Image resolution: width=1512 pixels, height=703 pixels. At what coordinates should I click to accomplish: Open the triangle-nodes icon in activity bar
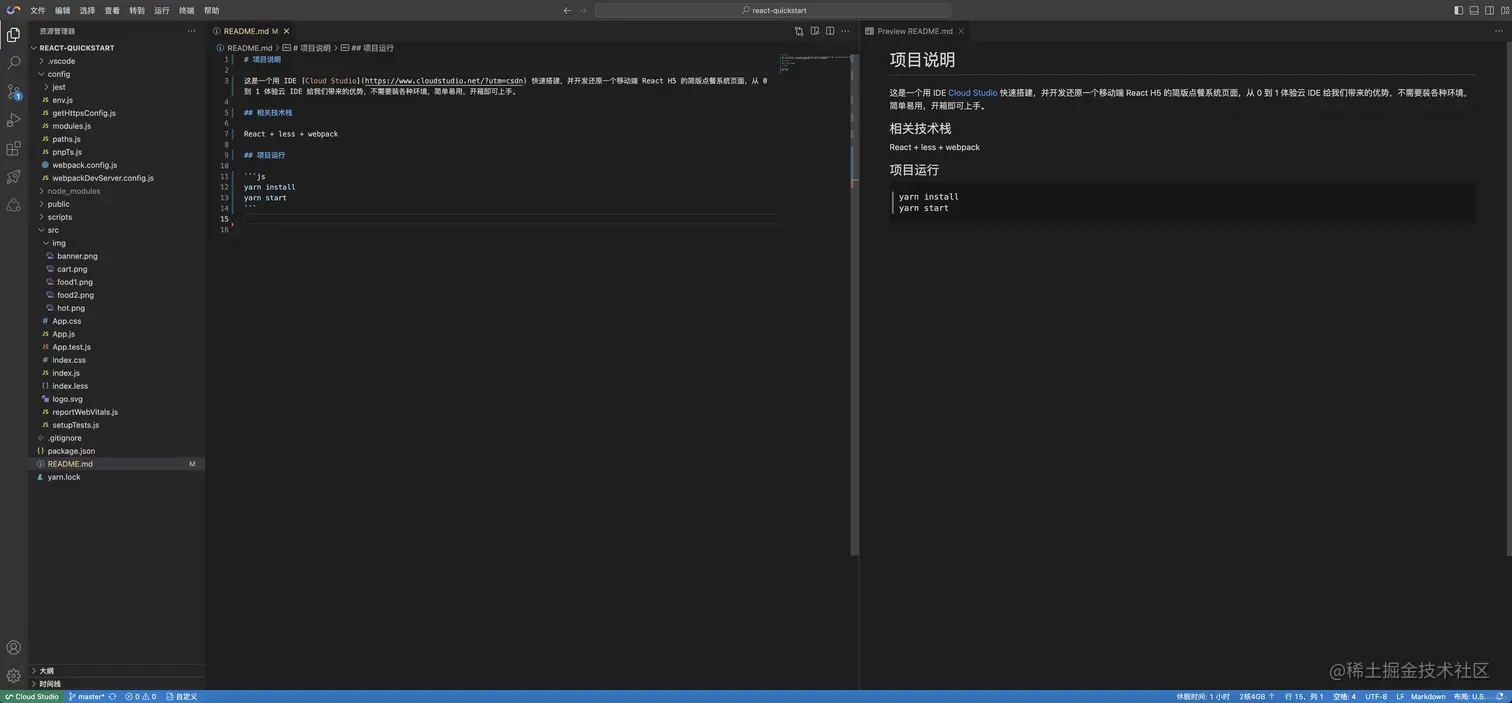coord(14,205)
